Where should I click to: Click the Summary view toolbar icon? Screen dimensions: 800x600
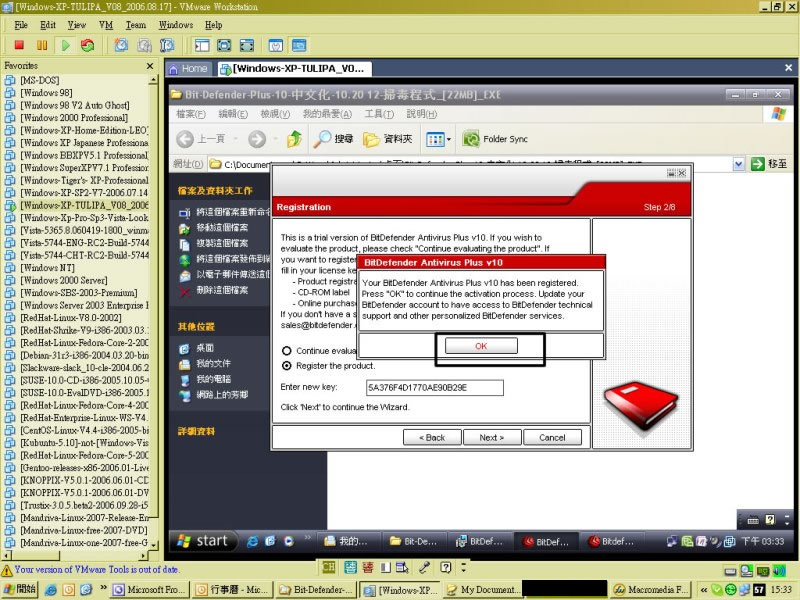pos(276,45)
